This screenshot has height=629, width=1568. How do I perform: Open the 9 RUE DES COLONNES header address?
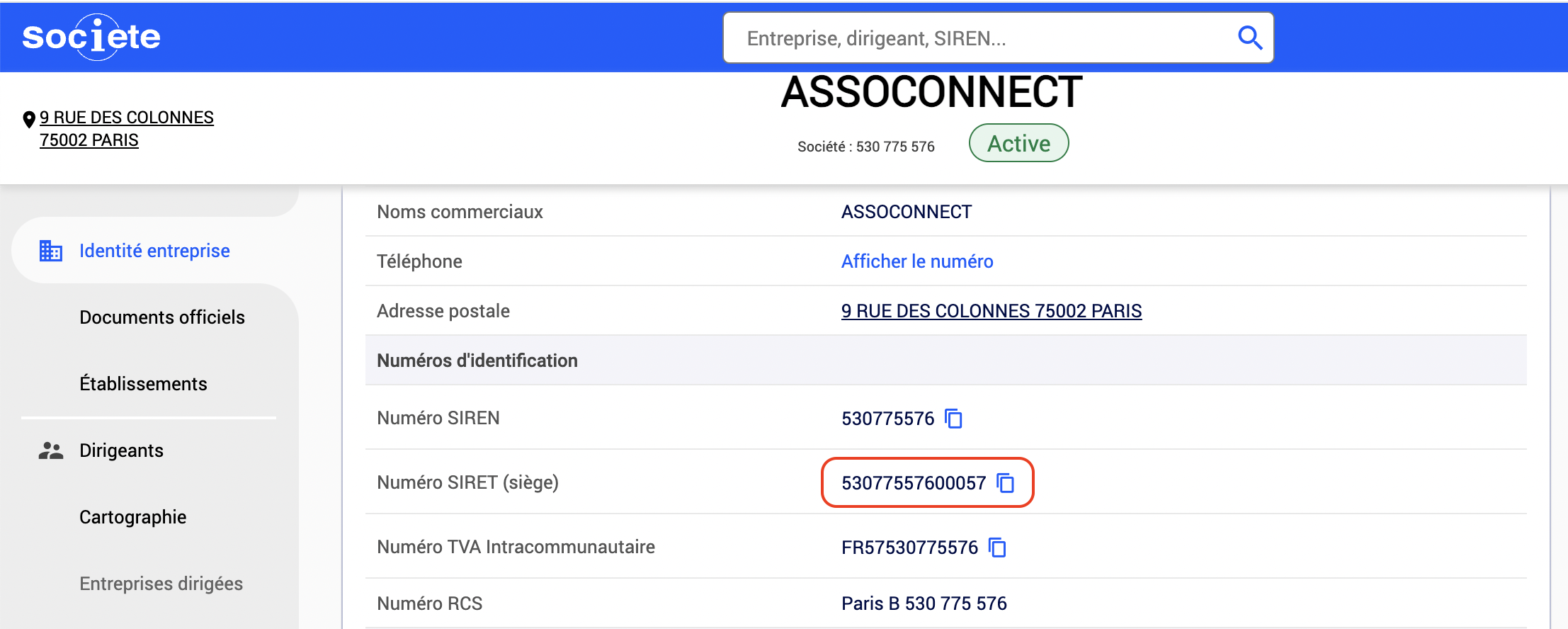pyautogui.click(x=127, y=129)
